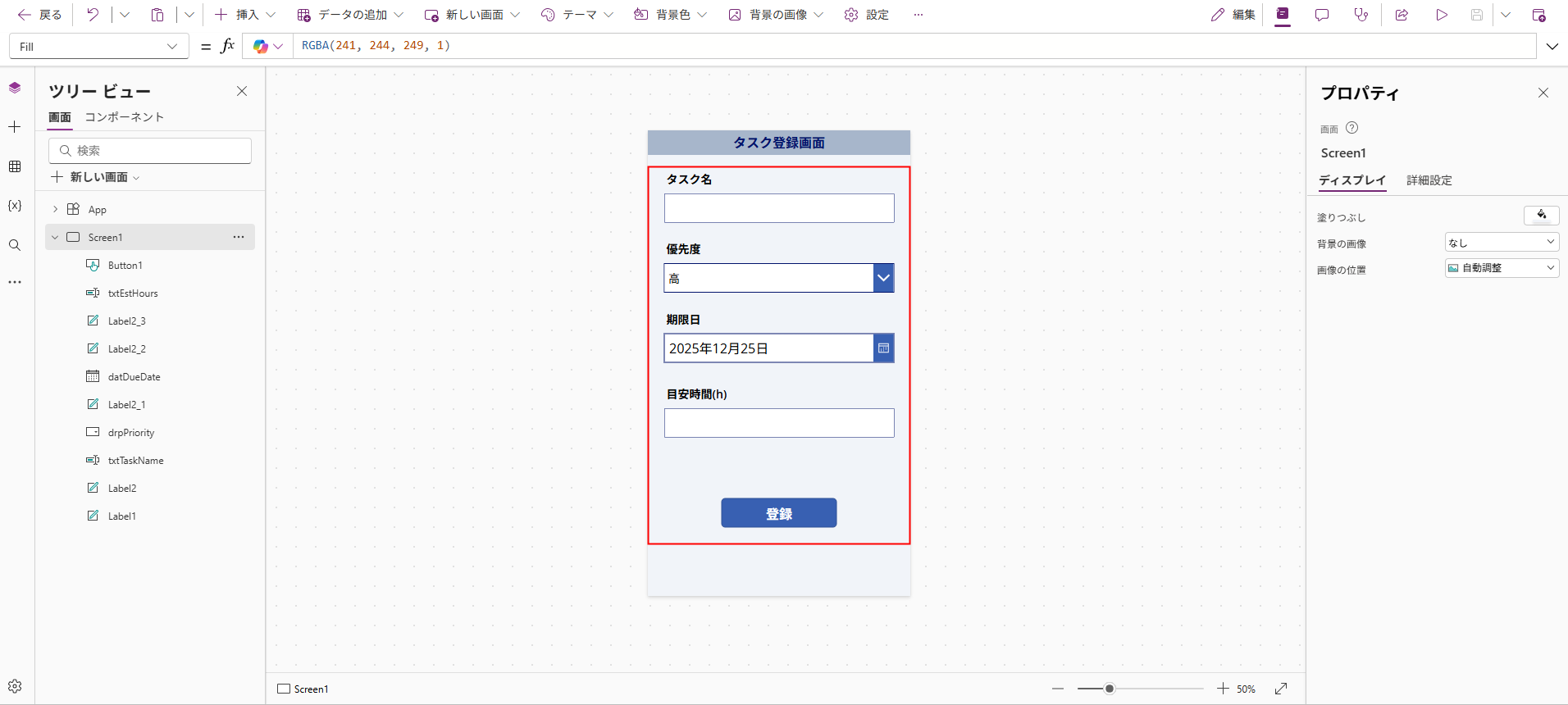1568x705 pixels.
Task: Open the 塗りつぶし fill color picker
Action: point(1541,216)
